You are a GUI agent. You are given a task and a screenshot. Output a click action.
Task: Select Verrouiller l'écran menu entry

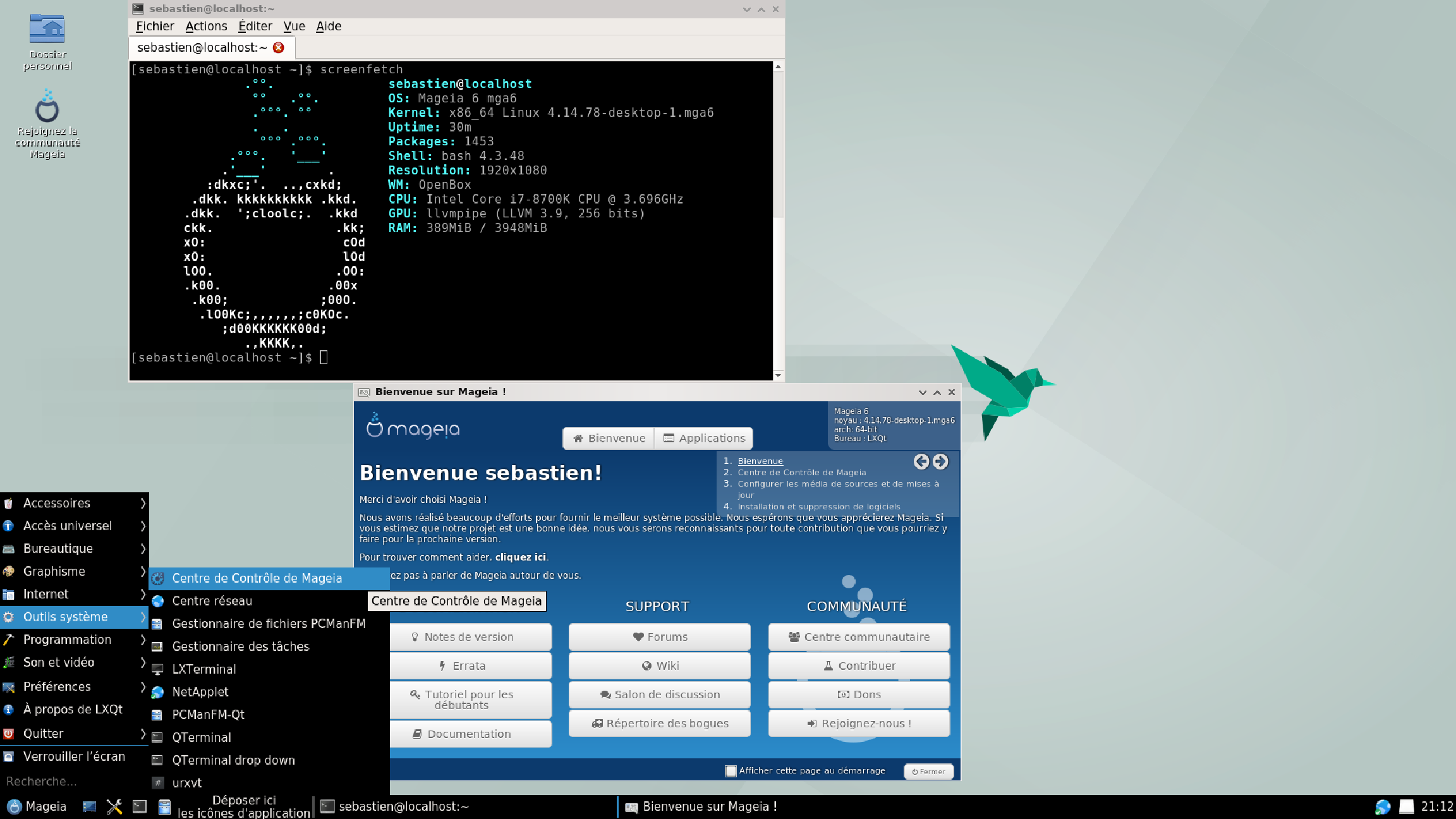[x=74, y=756]
